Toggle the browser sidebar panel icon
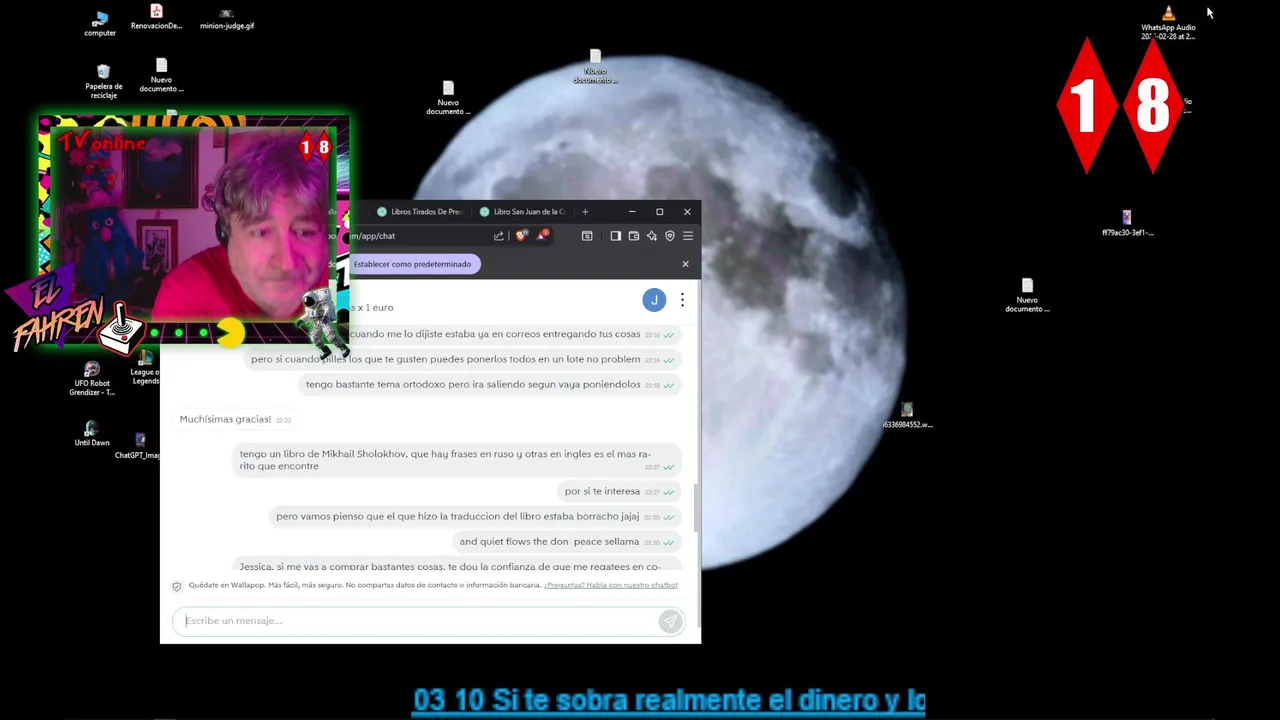 click(615, 236)
